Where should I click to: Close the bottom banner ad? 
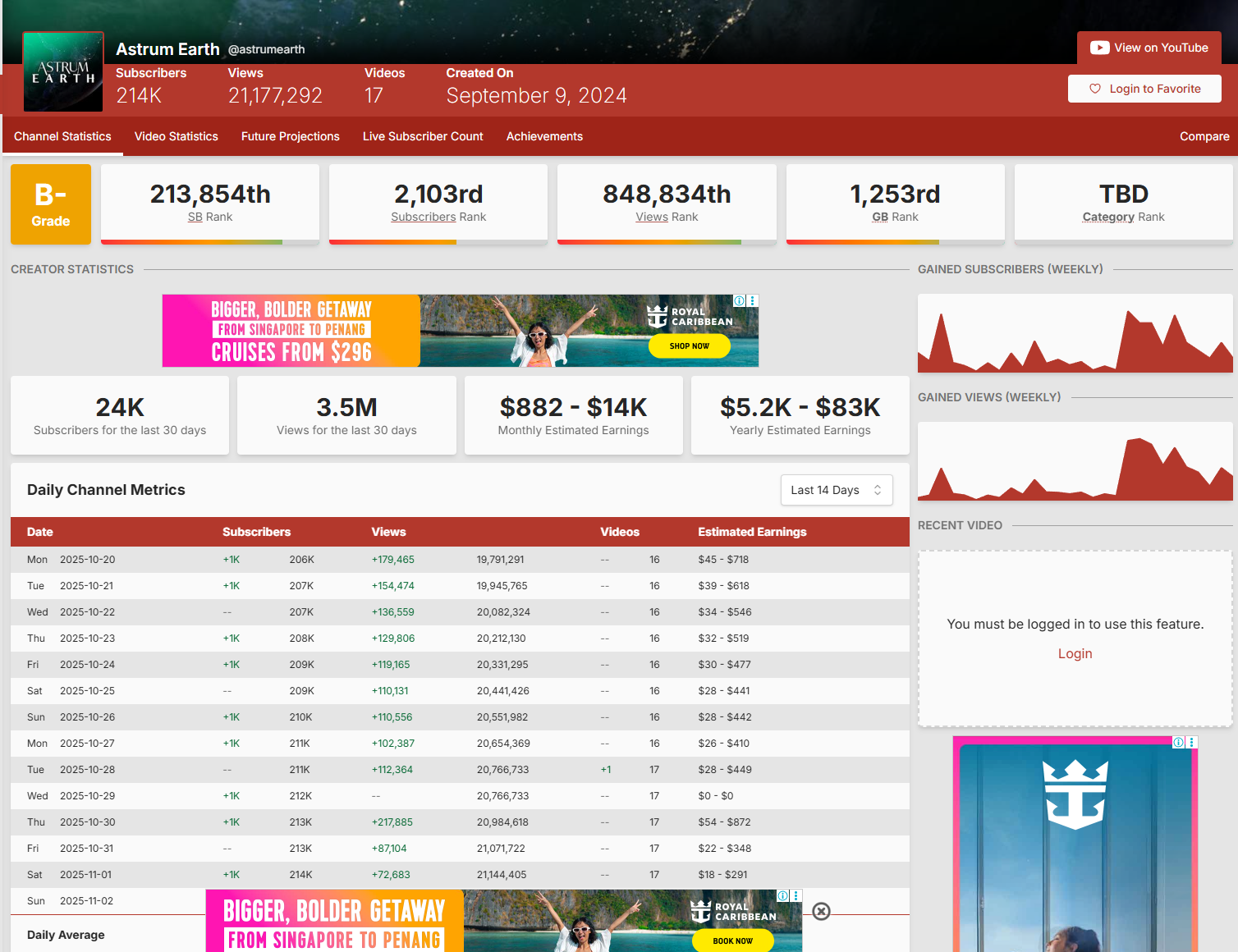(821, 911)
